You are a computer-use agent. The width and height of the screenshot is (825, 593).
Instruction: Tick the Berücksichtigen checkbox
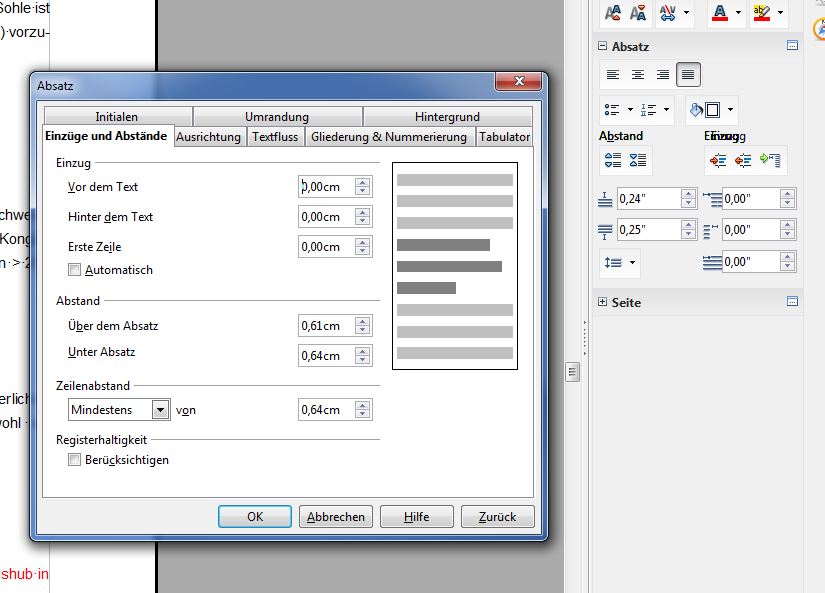[75, 460]
